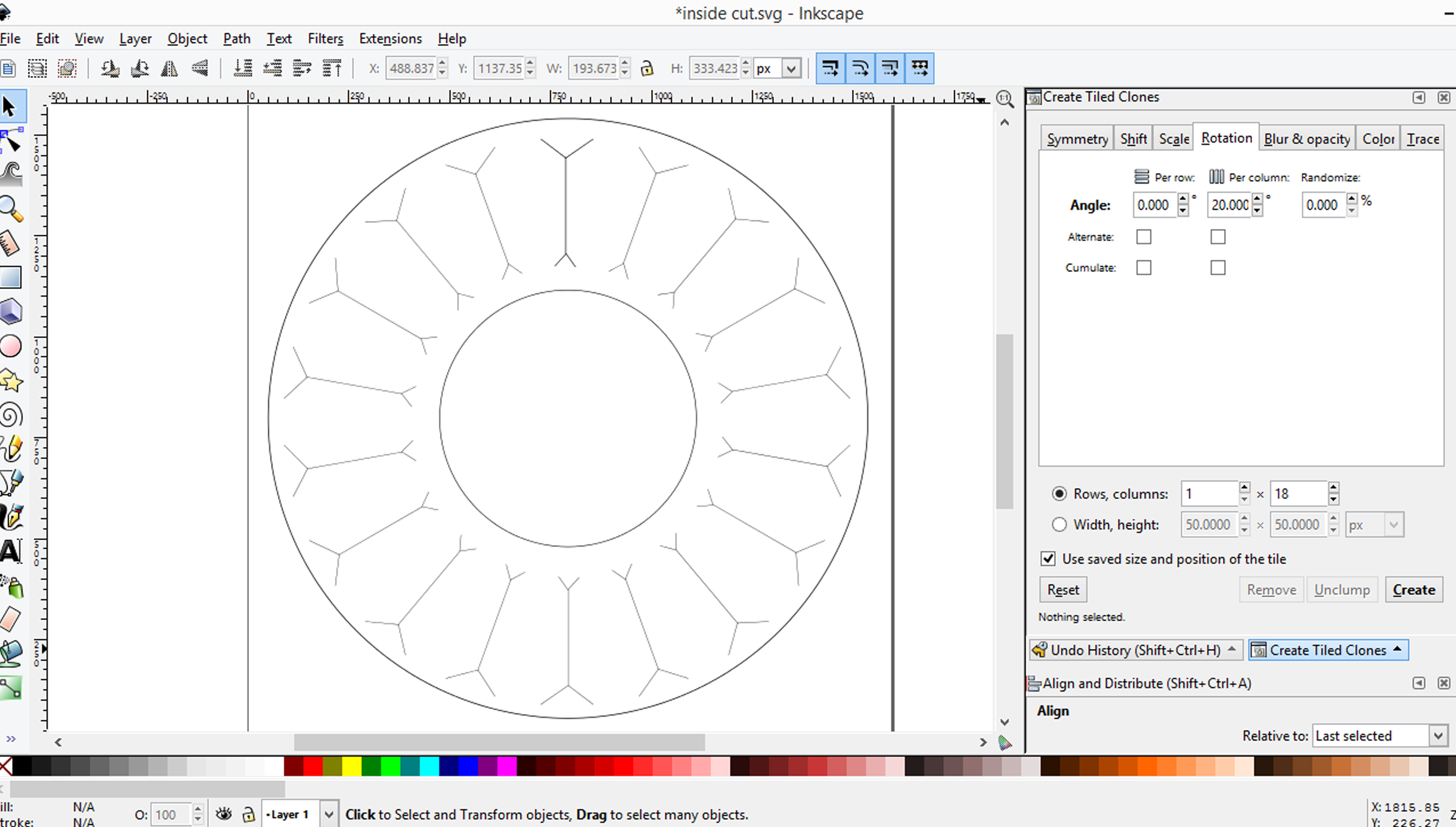Click Rotate 90 degrees counter-clockwise icon
The width and height of the screenshot is (1456, 827).
(110, 68)
